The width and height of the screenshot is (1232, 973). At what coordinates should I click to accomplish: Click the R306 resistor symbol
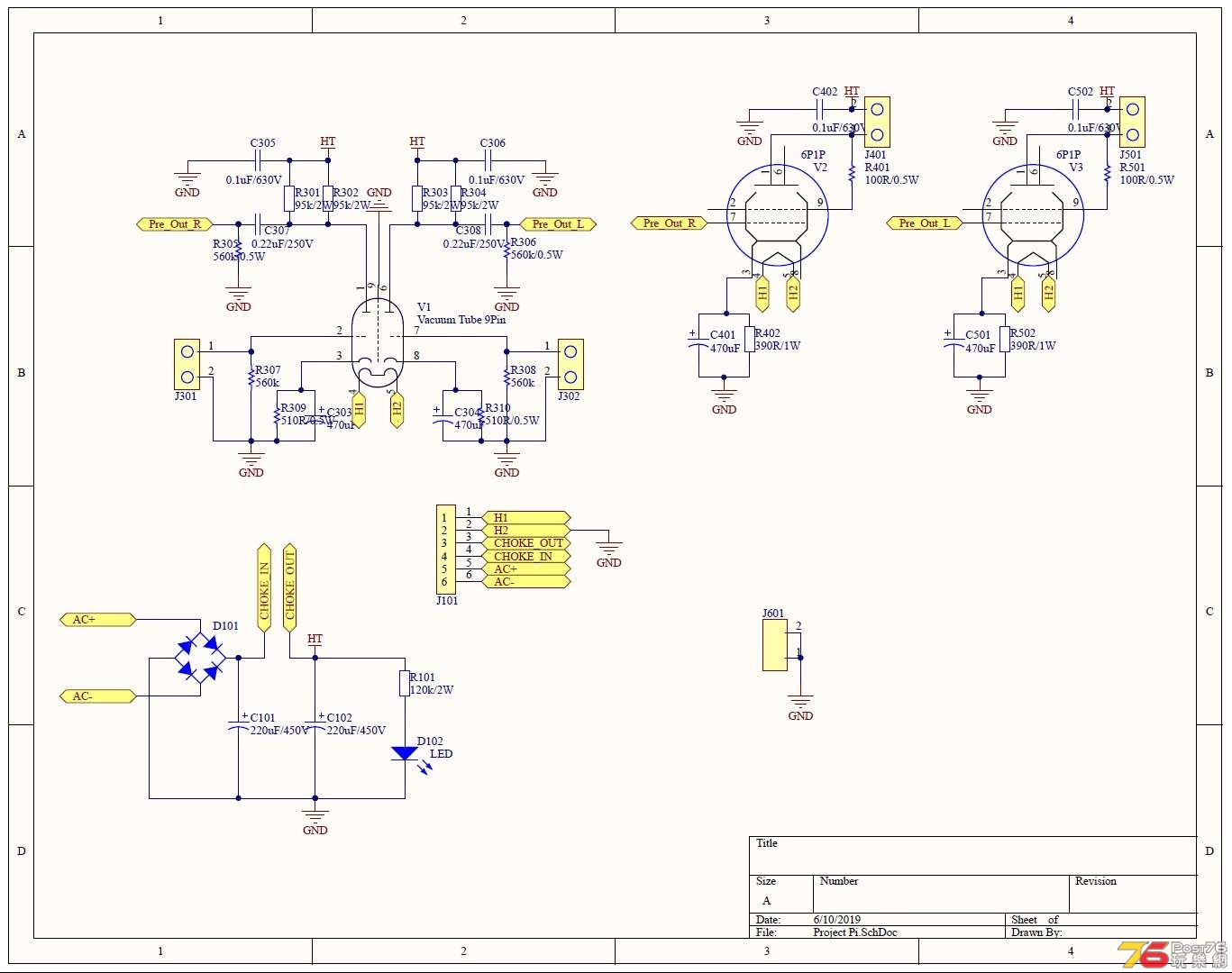point(506,250)
